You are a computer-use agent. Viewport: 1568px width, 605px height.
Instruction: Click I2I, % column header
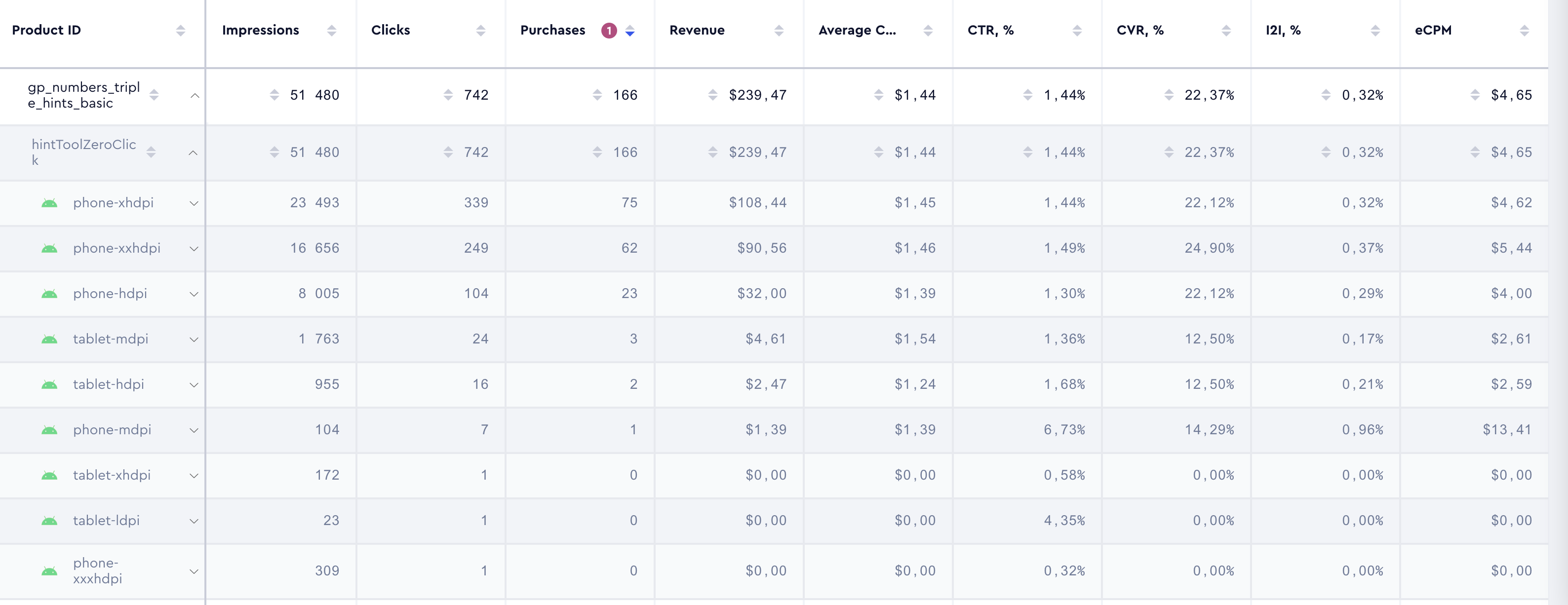tap(1283, 31)
